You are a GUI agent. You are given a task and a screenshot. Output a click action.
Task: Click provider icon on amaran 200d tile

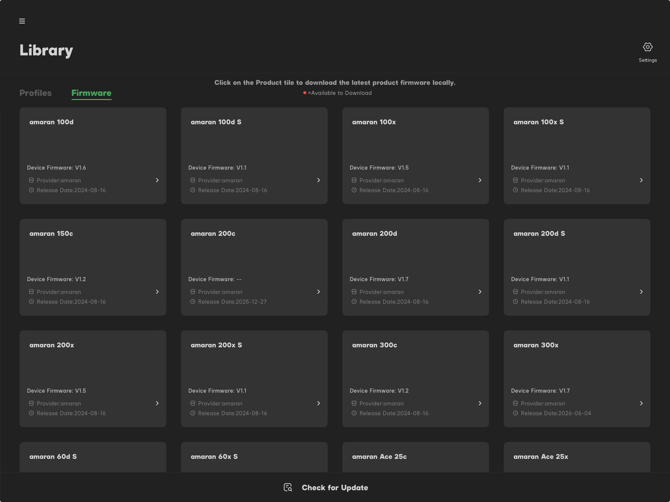click(x=354, y=292)
